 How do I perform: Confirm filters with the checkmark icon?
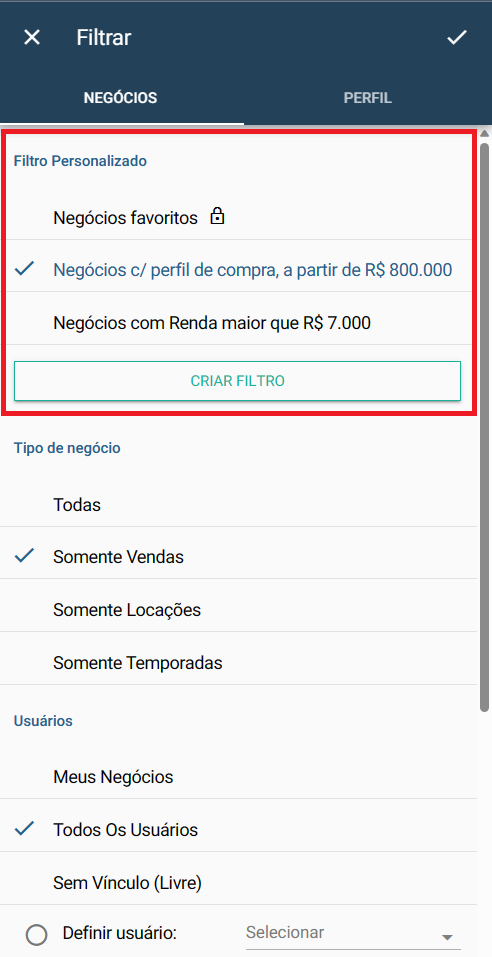(457, 38)
